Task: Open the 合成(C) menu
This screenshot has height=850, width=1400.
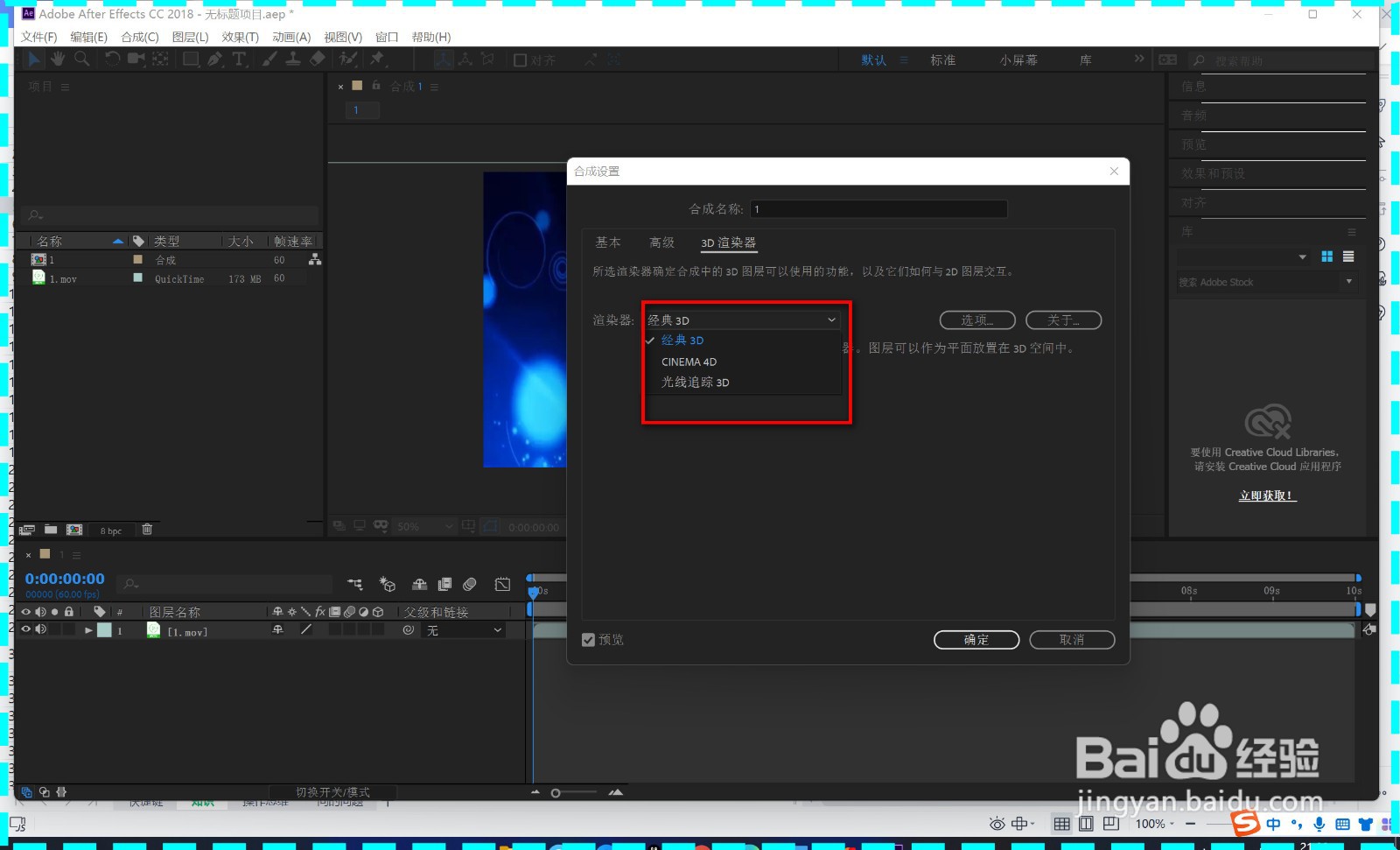Action: (x=140, y=37)
